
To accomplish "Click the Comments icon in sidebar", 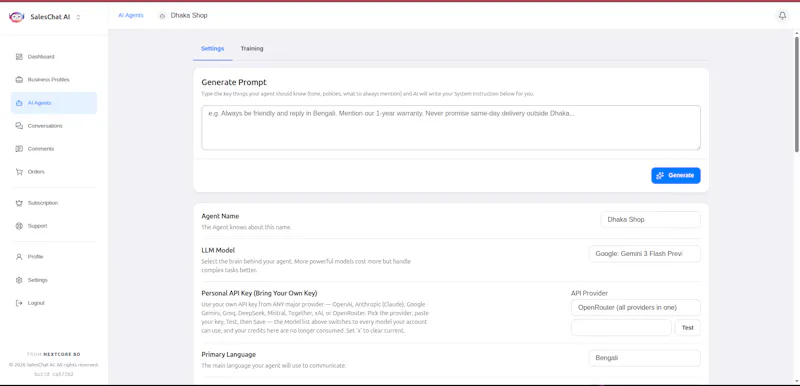I will point(19,149).
